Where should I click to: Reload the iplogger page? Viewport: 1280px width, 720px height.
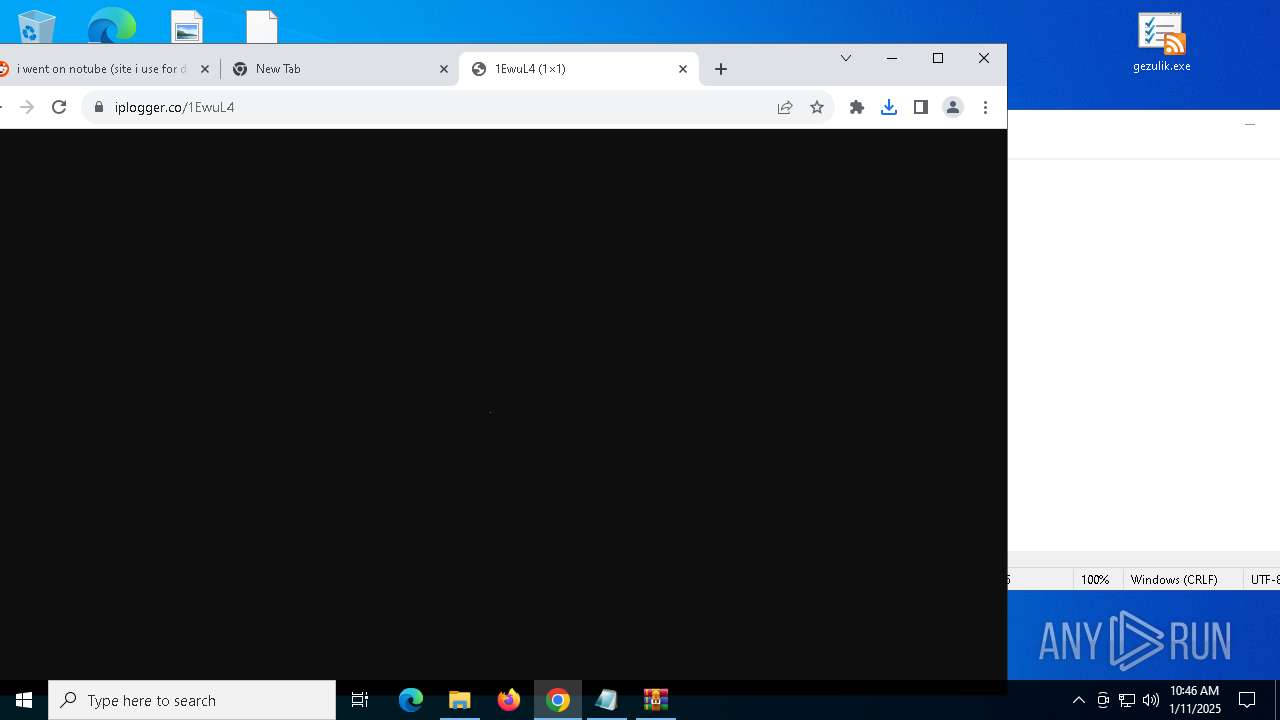59,107
